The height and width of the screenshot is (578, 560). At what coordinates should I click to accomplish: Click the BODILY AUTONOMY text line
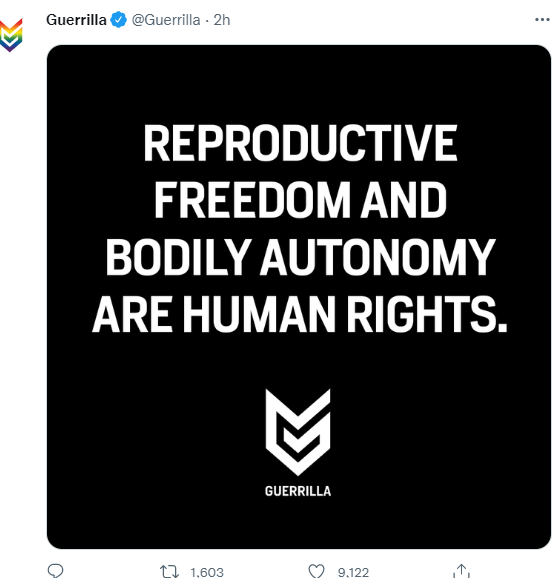point(300,257)
